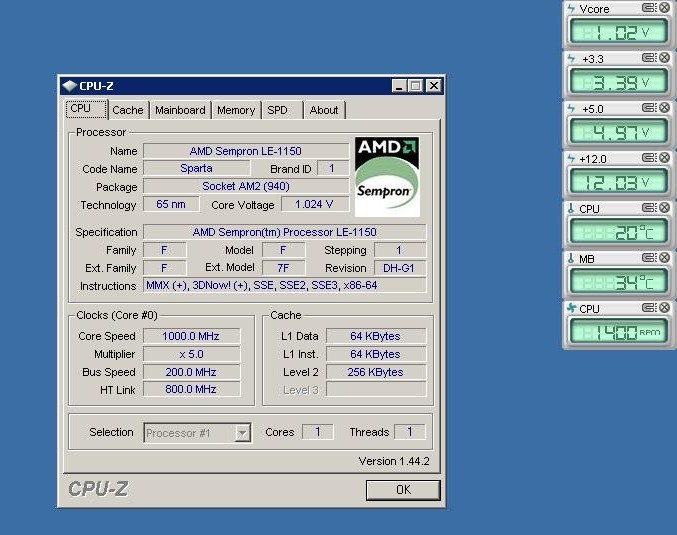The height and width of the screenshot is (535, 677).
Task: Open the Mainboard tab
Action: coord(180,111)
